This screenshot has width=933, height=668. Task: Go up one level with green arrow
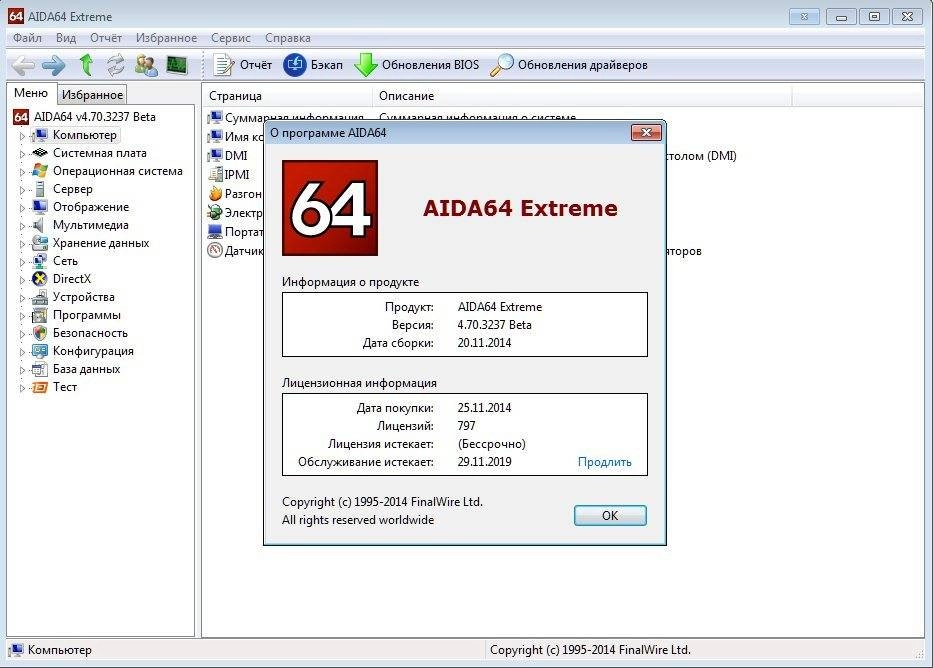pyautogui.click(x=86, y=65)
